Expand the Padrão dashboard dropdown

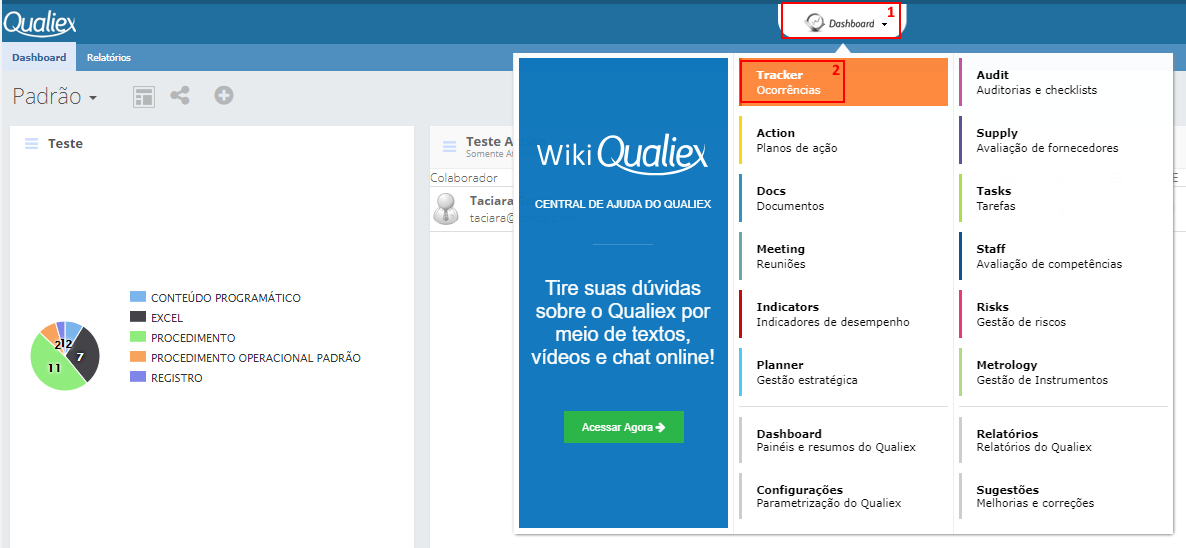(x=55, y=97)
